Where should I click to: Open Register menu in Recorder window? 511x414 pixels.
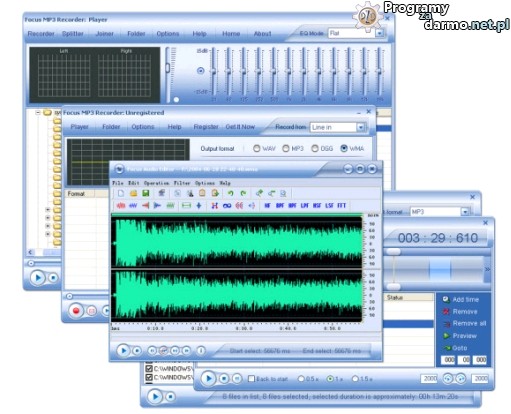point(206,127)
